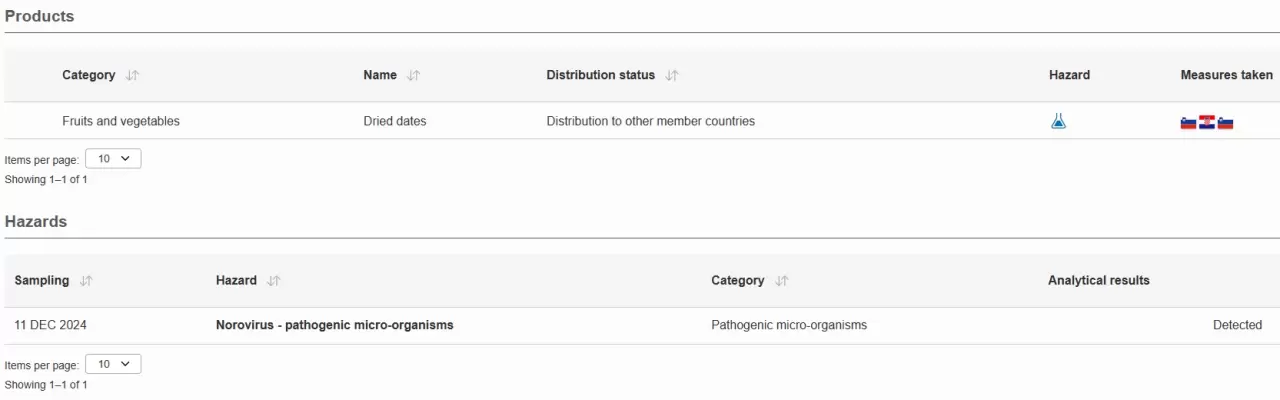1280x400 pixels.
Task: Click the leftmost Slovenia flag icon
Action: [x=1189, y=123]
